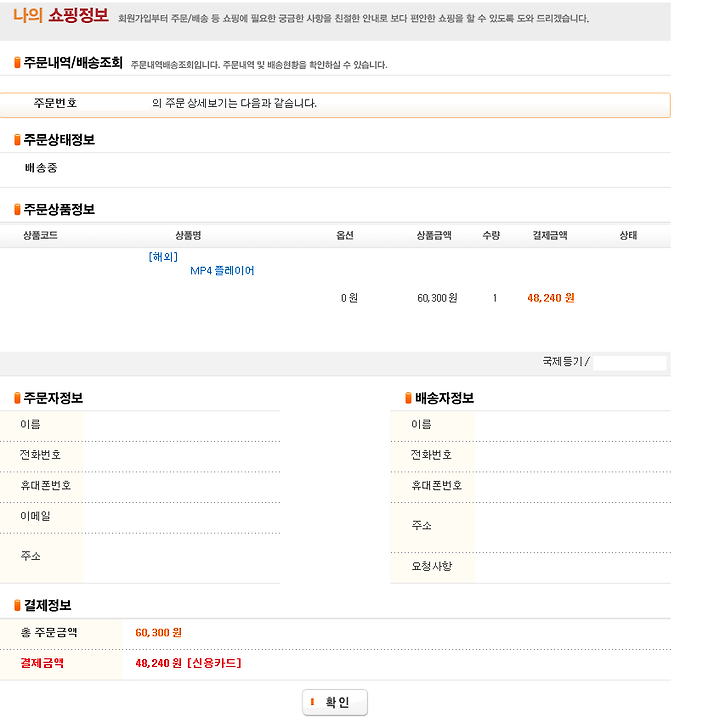Image resolution: width=720 pixels, height=723 pixels.
Task: Click the 상태 column header
Action: pos(628,236)
